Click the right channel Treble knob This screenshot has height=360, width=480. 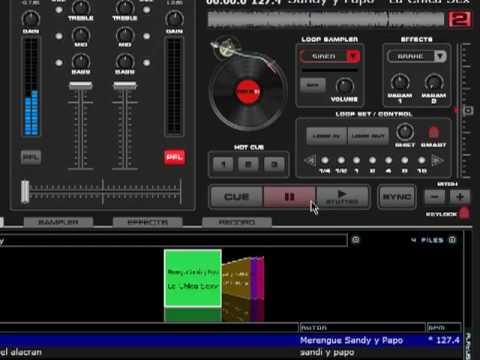coord(125,7)
